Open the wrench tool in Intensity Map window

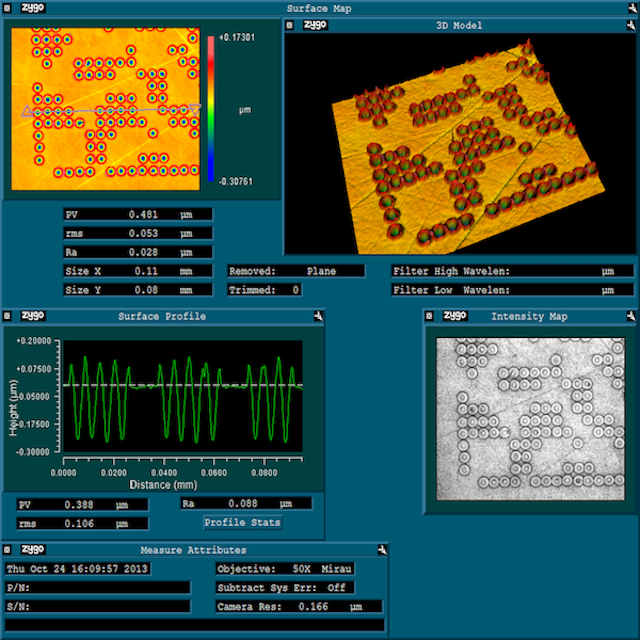[631, 316]
